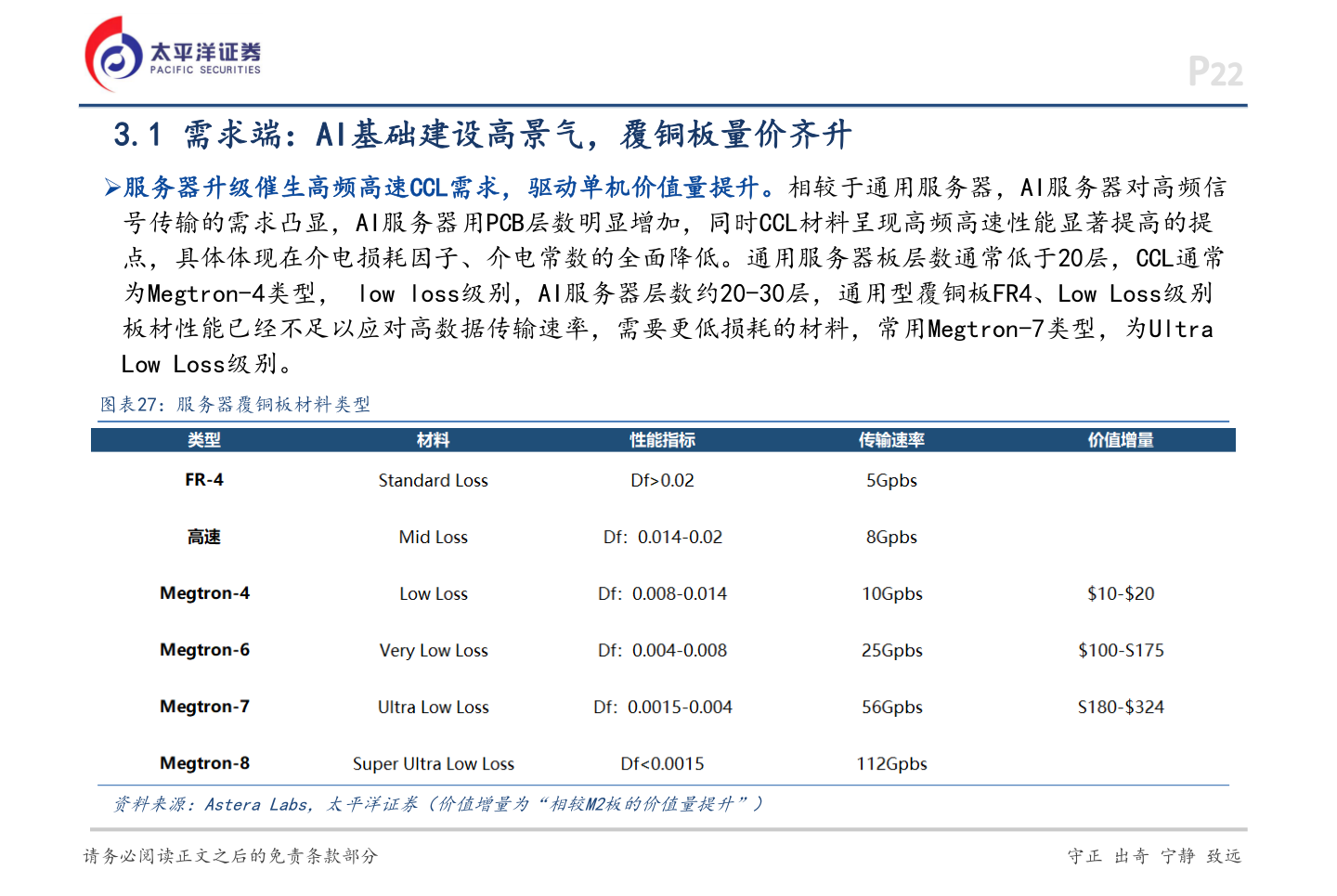Click the 10Gpbs transfer rate cell
This screenshot has width=1337, height=896.
pos(891,593)
